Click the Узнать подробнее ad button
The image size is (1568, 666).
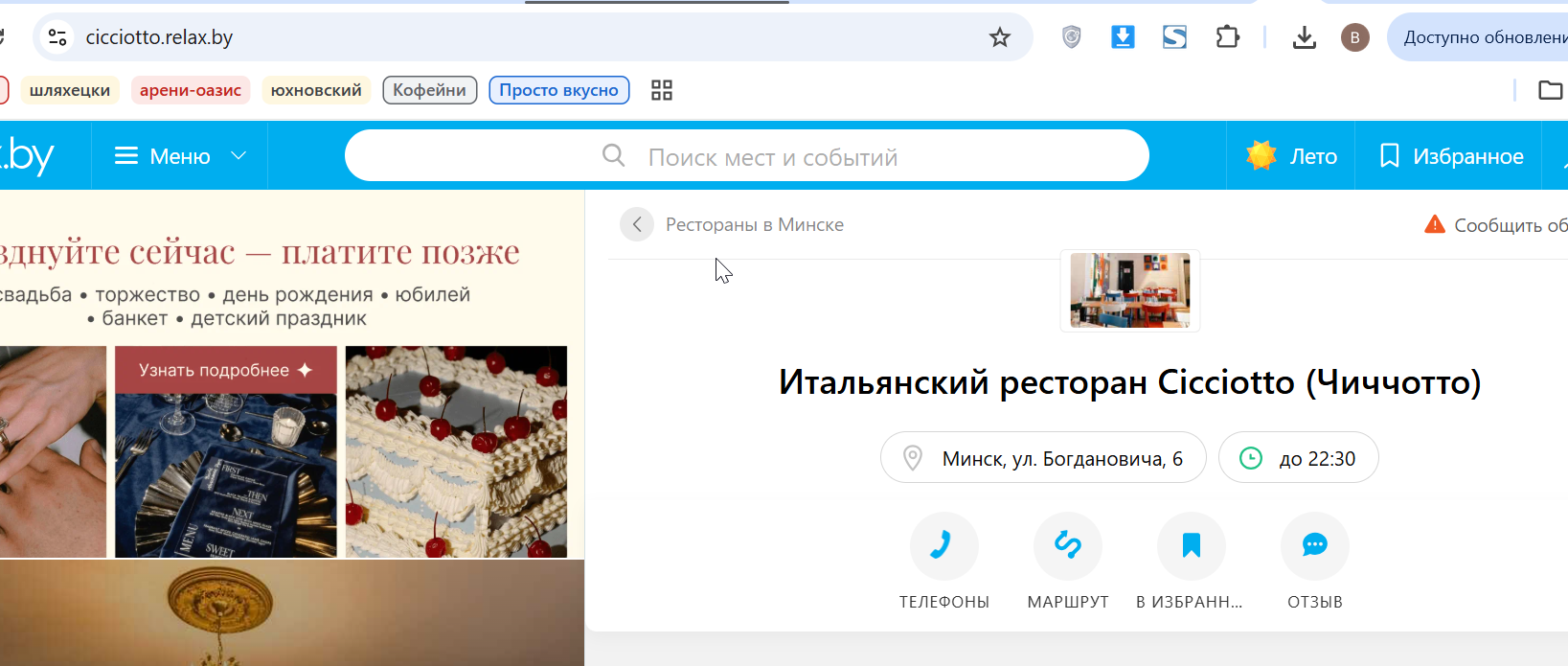(x=226, y=370)
